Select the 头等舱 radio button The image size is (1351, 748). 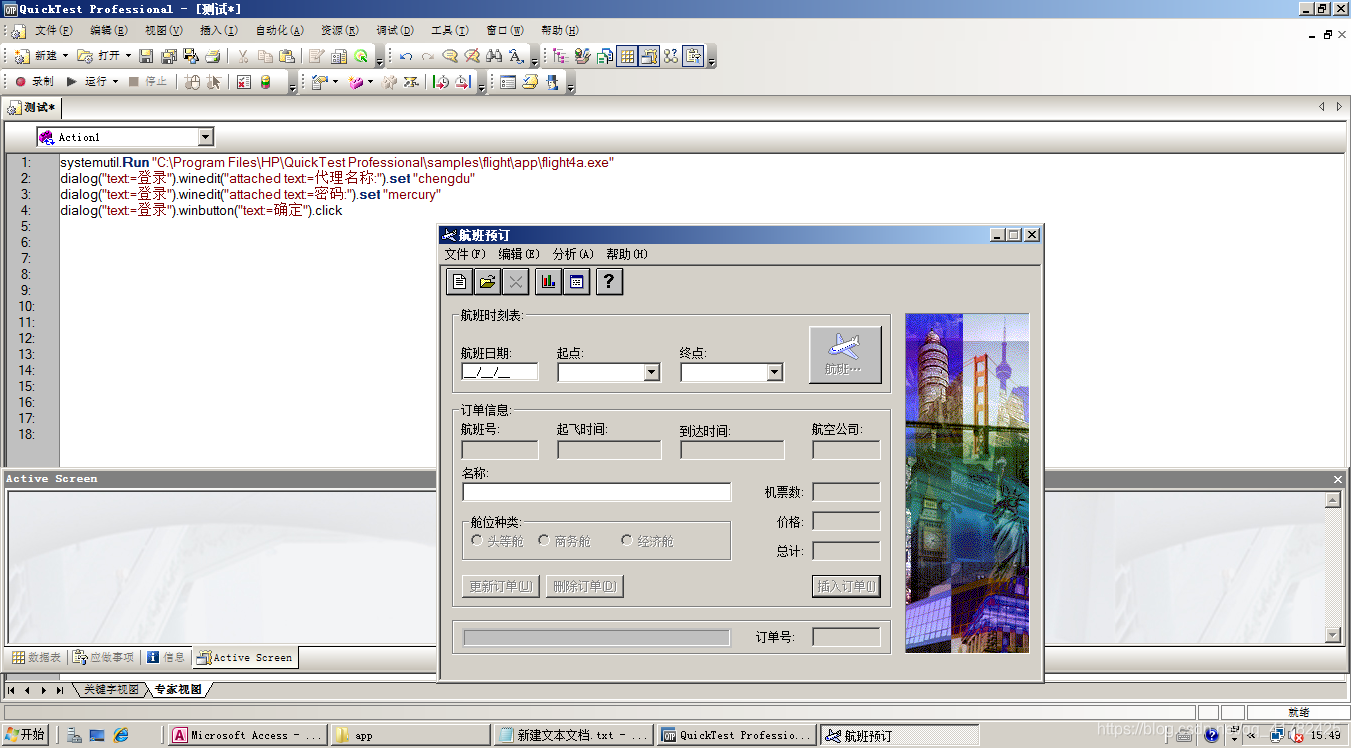tap(477, 540)
